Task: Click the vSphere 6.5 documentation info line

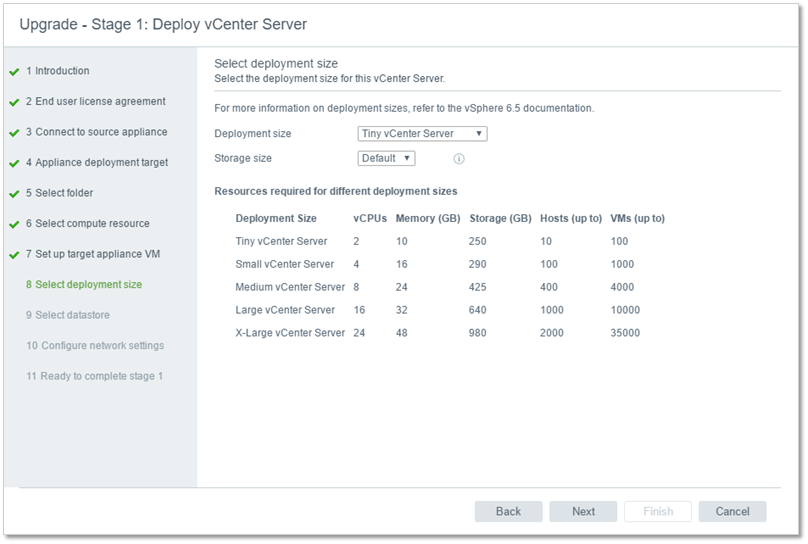Action: click(x=404, y=108)
